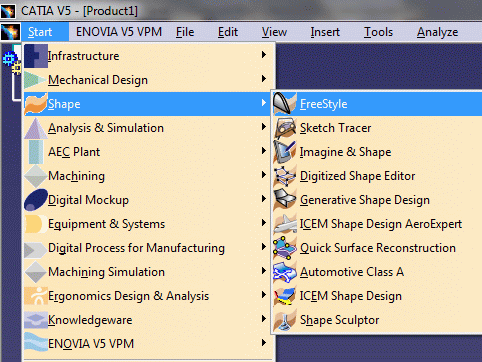Click the orange Shape category icon
This screenshot has height=362, width=482.
[x=36, y=104]
